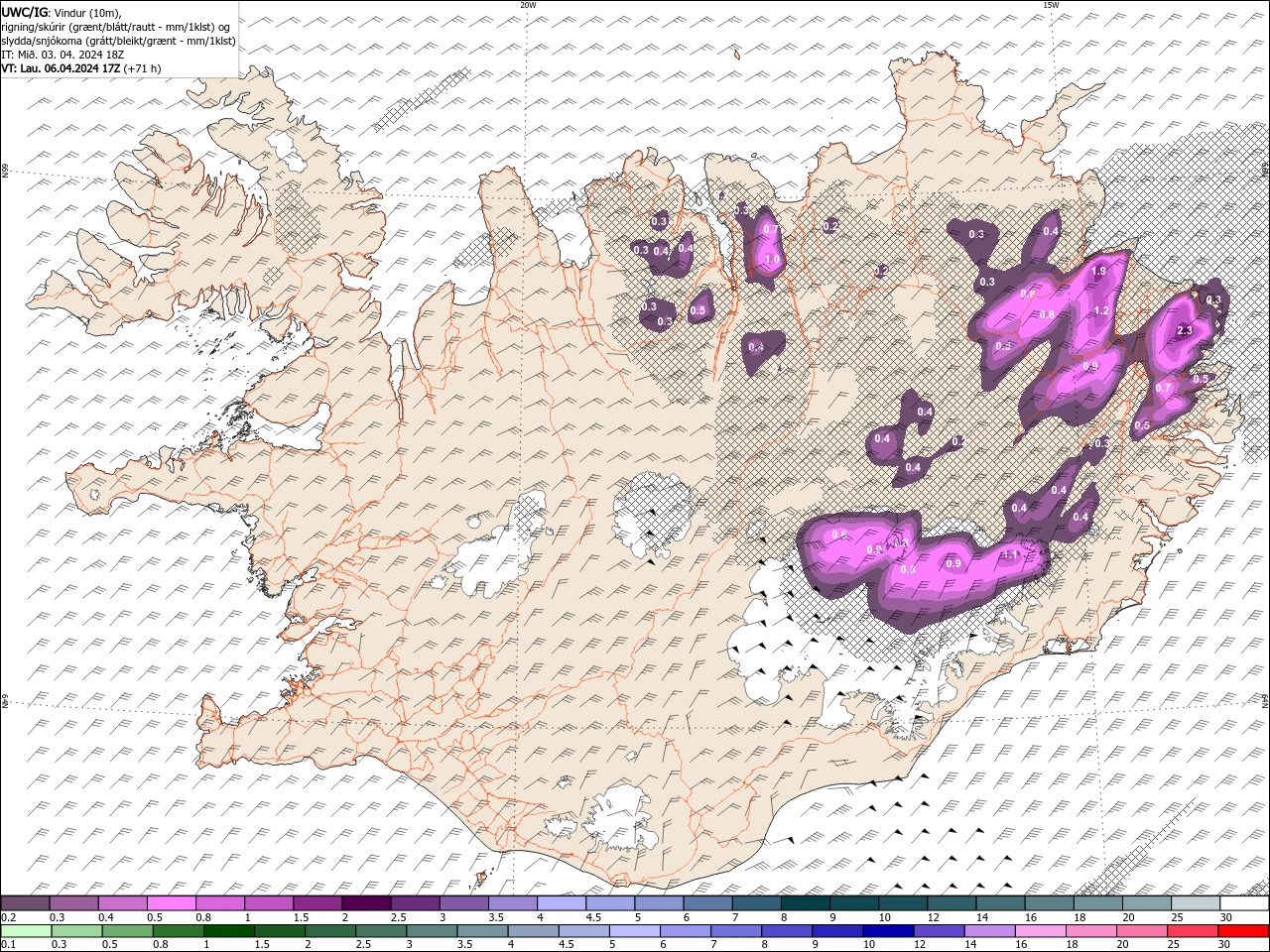Click the 2.3 snowfall value on the map
Viewport: 1270px width, 952px height.
[x=1184, y=331]
